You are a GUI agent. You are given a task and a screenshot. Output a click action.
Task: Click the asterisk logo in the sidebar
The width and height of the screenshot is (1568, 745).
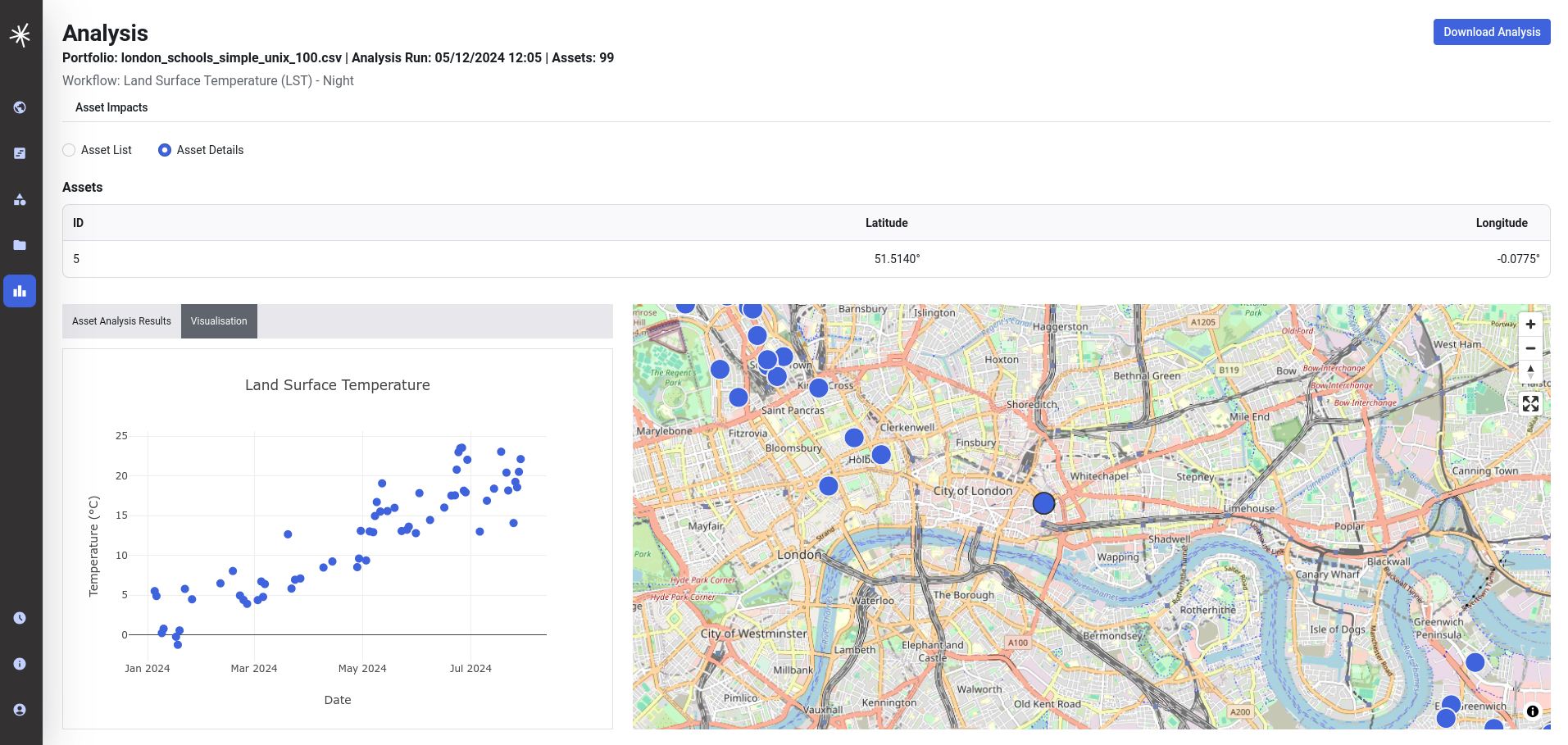(20, 34)
